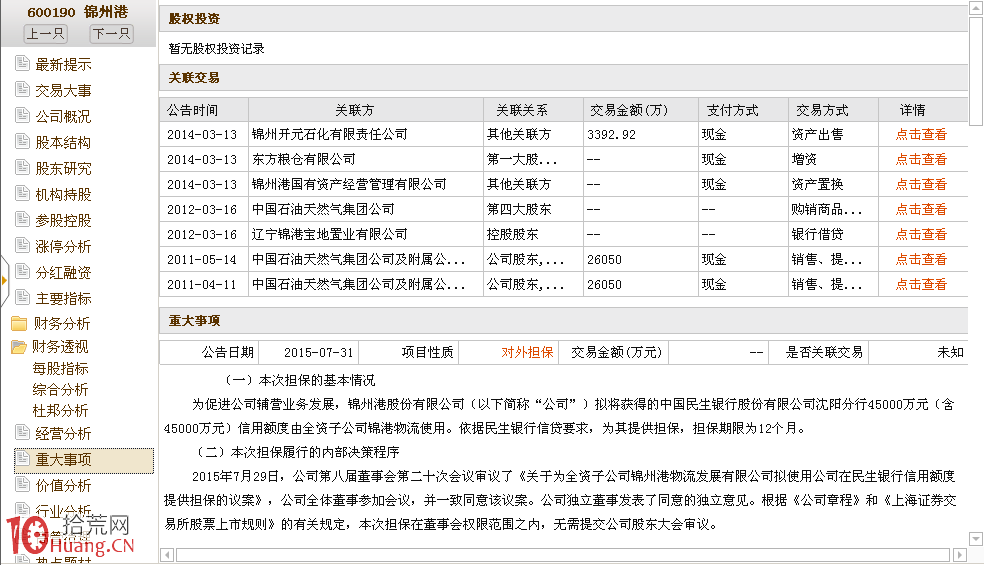This screenshot has height=565, width=984.
Task: Click the 2015-07-31 announcement date value
Action: click(x=318, y=352)
